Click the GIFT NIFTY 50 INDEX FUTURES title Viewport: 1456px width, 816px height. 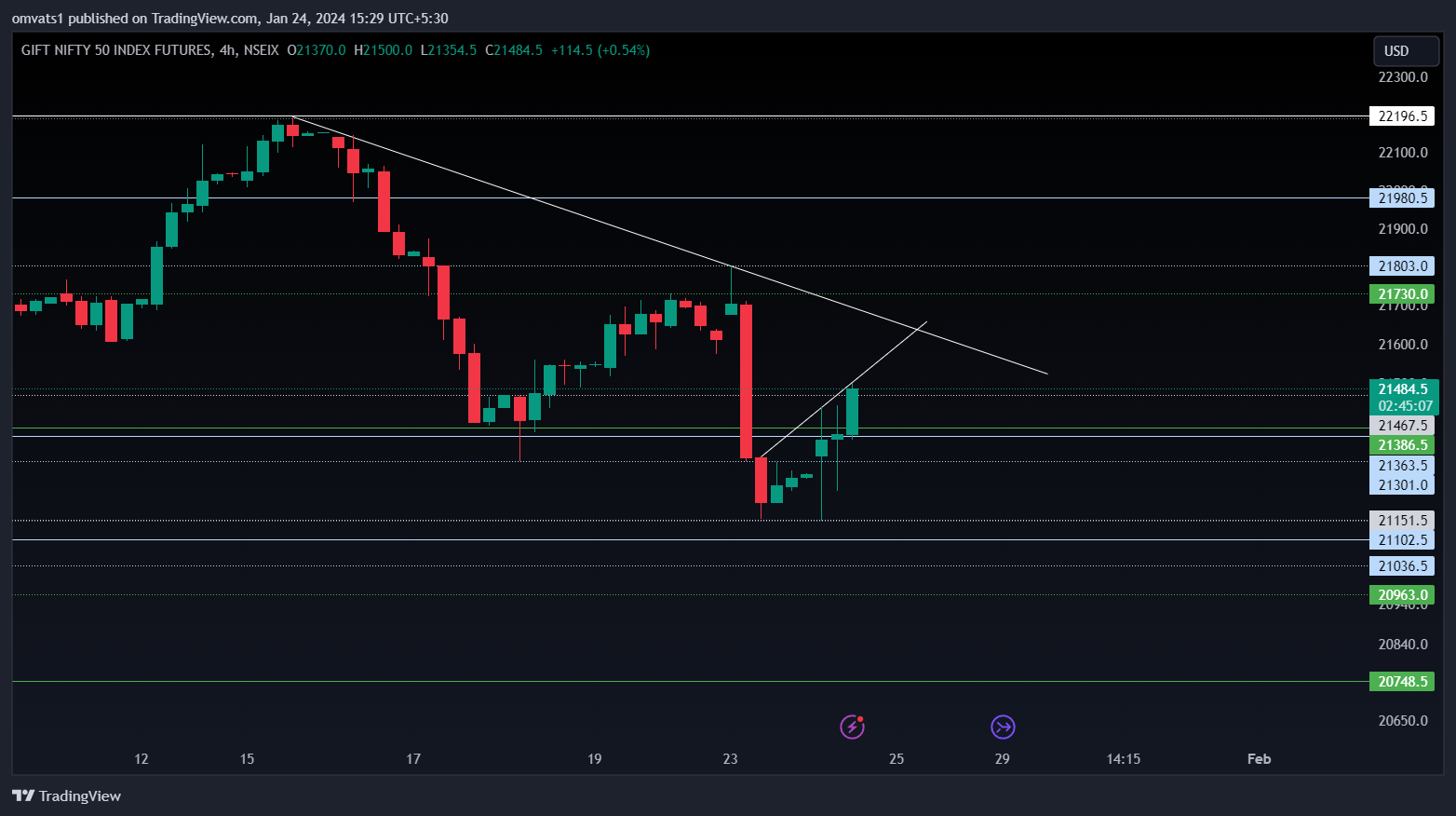coord(116,50)
